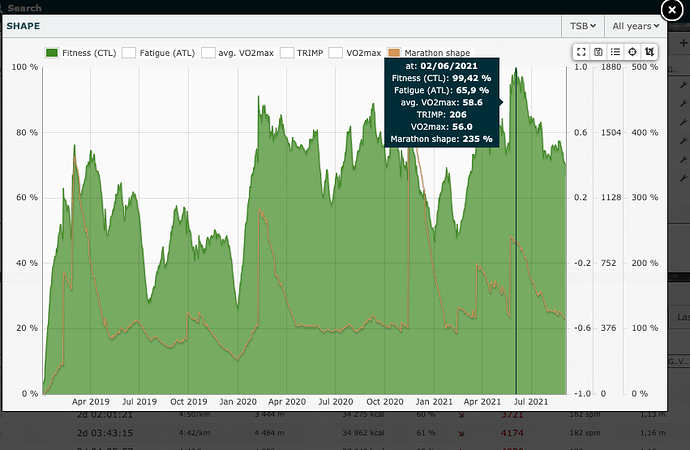
Task: Click the 1880 right axis label
Action: (x=611, y=67)
